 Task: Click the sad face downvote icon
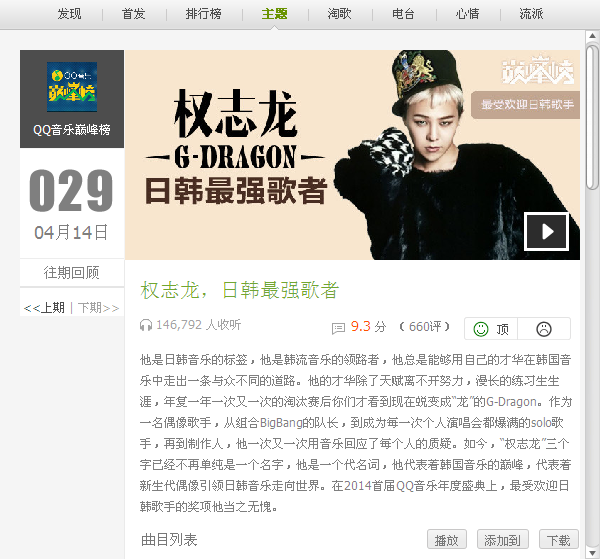pyautogui.click(x=544, y=329)
